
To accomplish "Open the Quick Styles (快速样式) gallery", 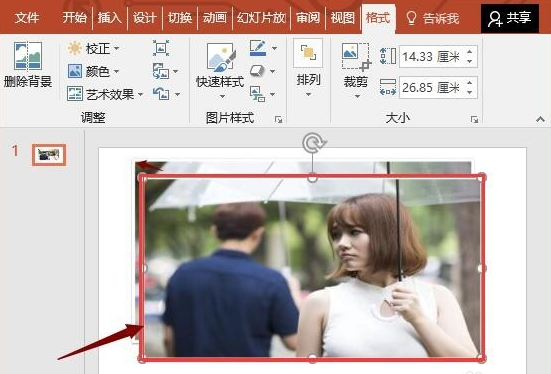I will click(220, 70).
